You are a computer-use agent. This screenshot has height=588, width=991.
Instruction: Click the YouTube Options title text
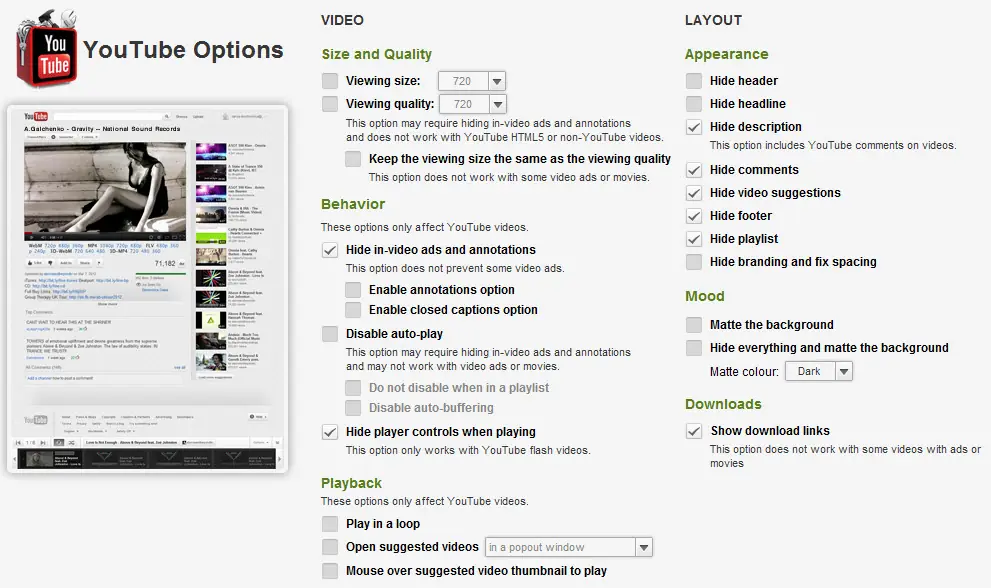(183, 50)
